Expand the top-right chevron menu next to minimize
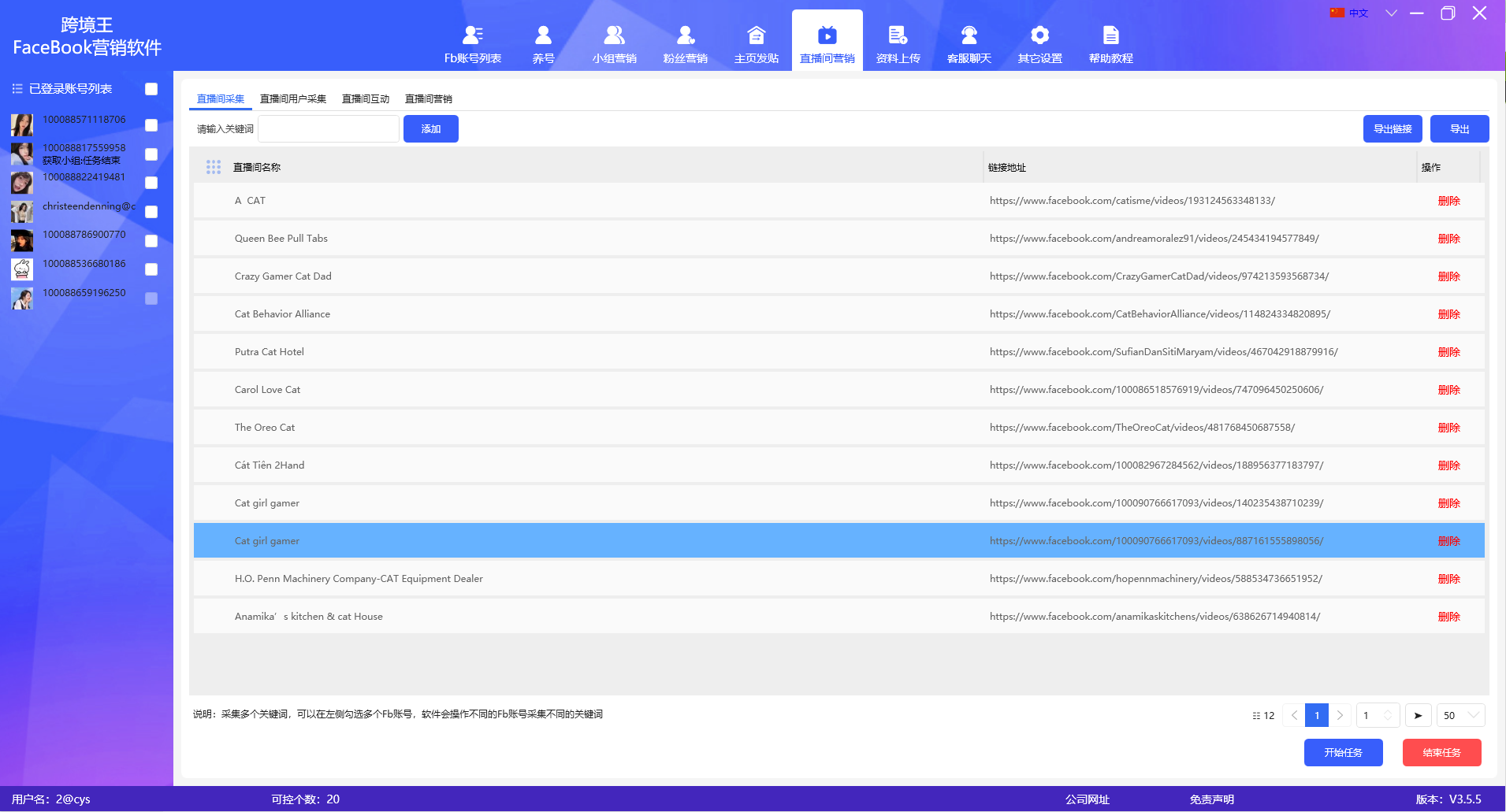The width and height of the screenshot is (1506, 812). pyautogui.click(x=1391, y=13)
